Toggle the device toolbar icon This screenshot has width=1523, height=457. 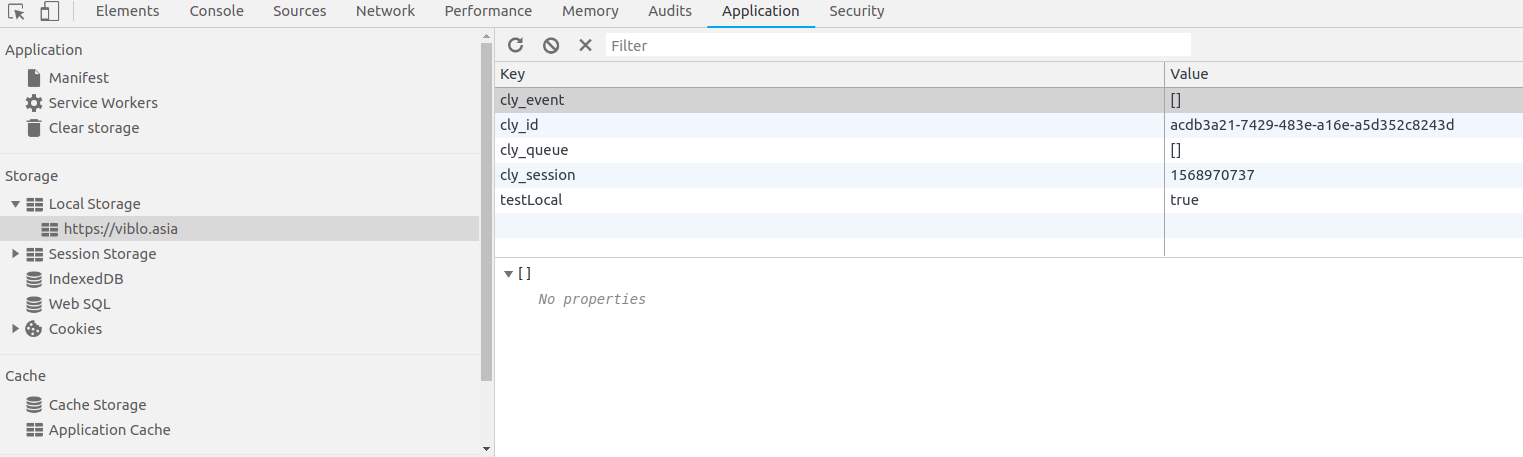click(49, 12)
